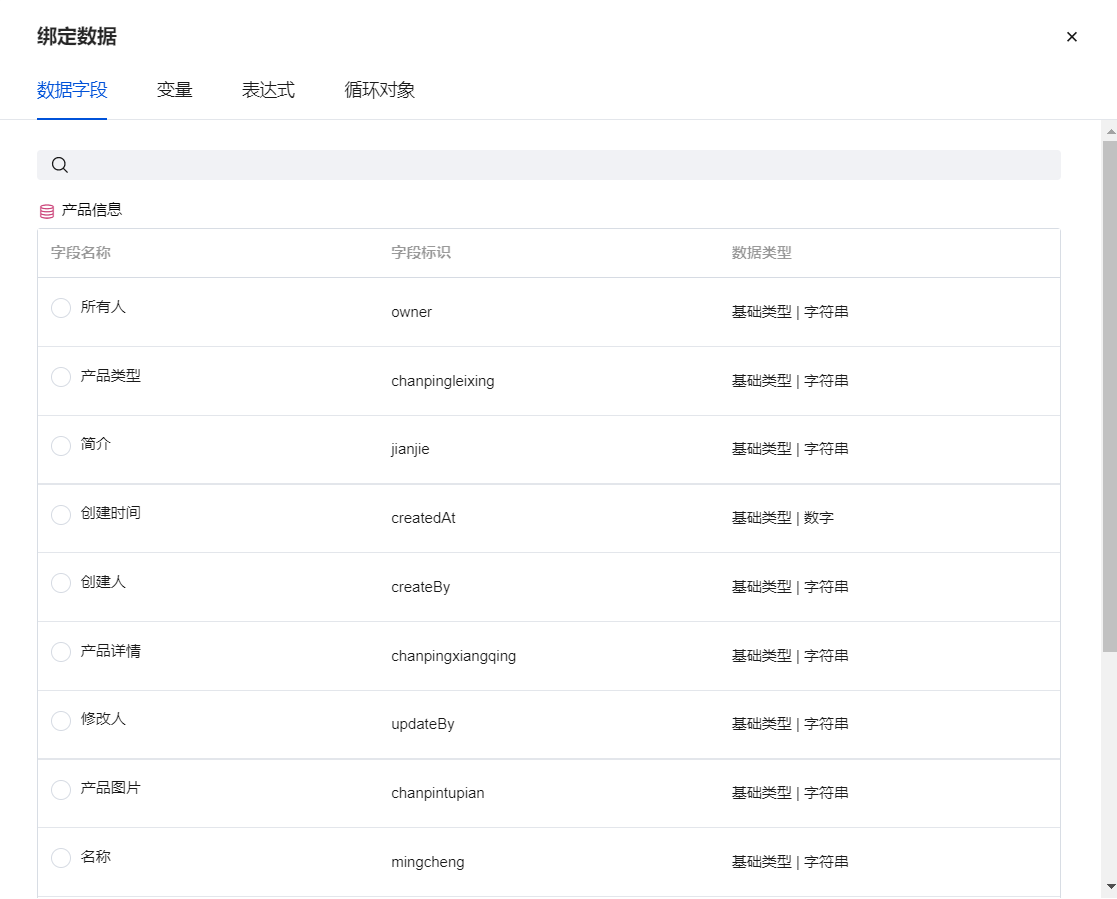This screenshot has height=899, width=1117.
Task: Click the jianjie identifier cell
Action: point(410,450)
